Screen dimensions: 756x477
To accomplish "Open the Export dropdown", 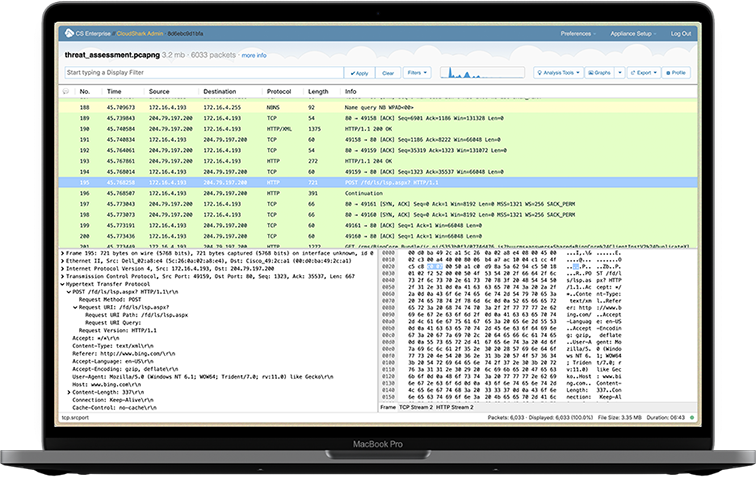I will [644, 73].
